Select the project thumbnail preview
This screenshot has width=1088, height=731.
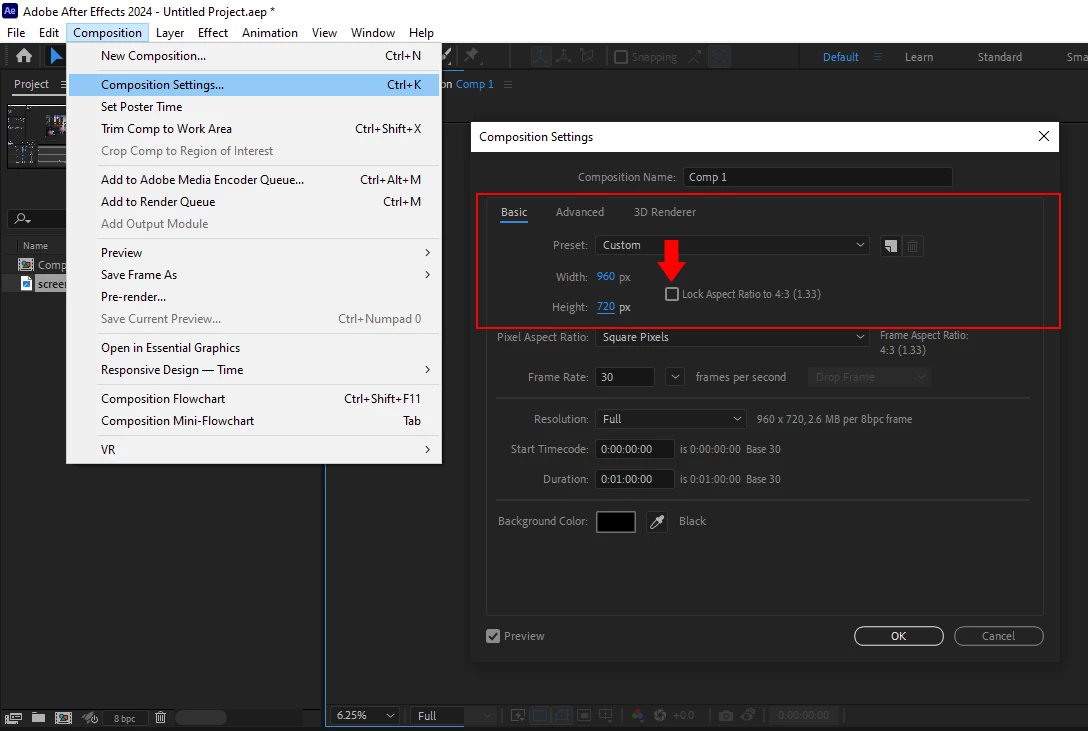click(x=37, y=135)
